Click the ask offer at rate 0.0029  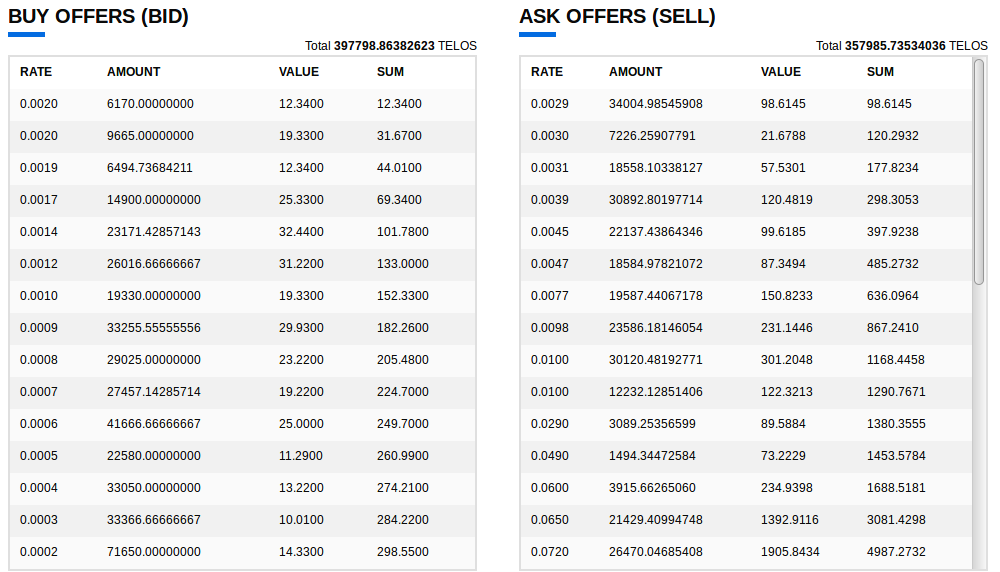click(x=746, y=105)
